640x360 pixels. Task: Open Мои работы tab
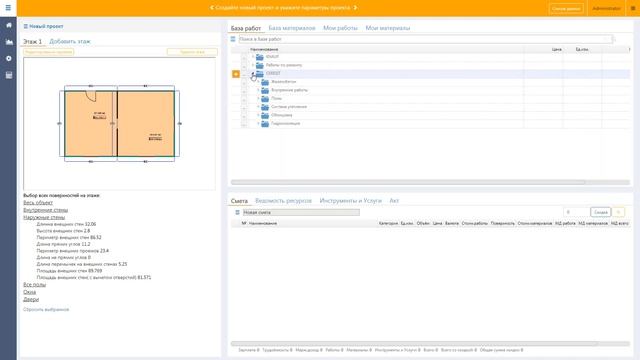pos(340,28)
